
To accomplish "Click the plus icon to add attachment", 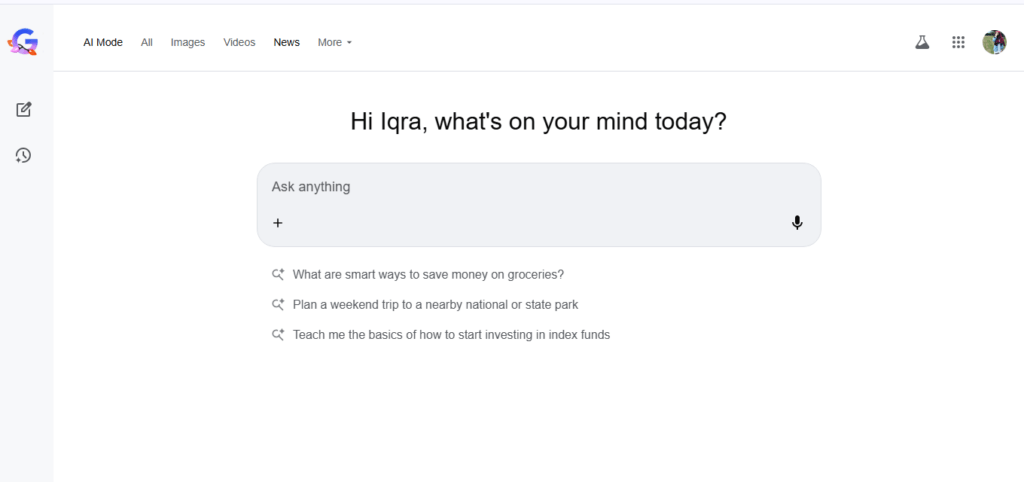I will click(x=278, y=223).
